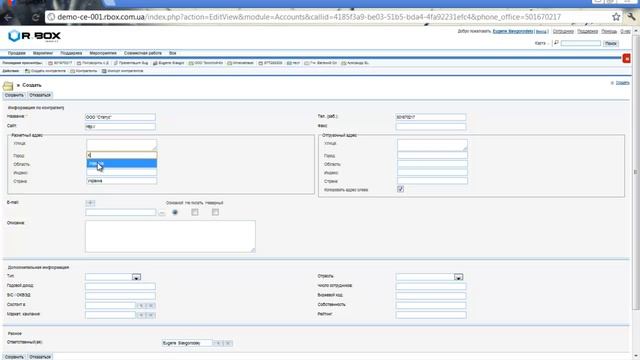Click the Сайт input field

pyautogui.click(x=120, y=127)
